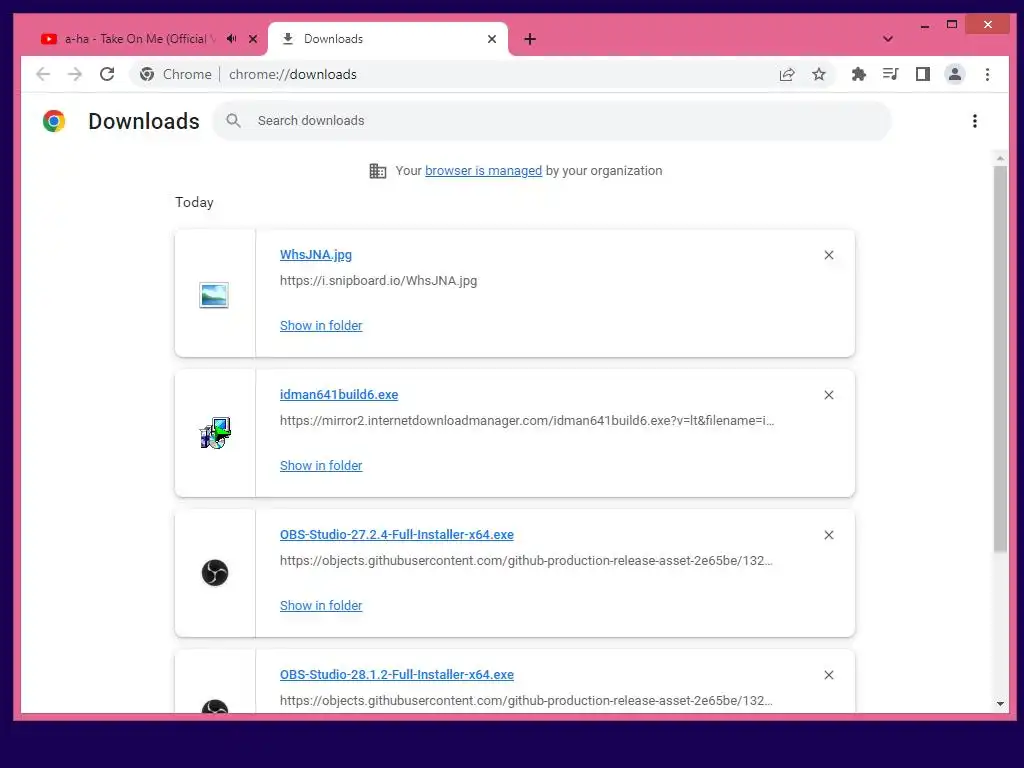Click the OBS-Studio-27.2.4 OBS logo icon
Image resolution: width=1024 pixels, height=768 pixels.
pos(215,573)
